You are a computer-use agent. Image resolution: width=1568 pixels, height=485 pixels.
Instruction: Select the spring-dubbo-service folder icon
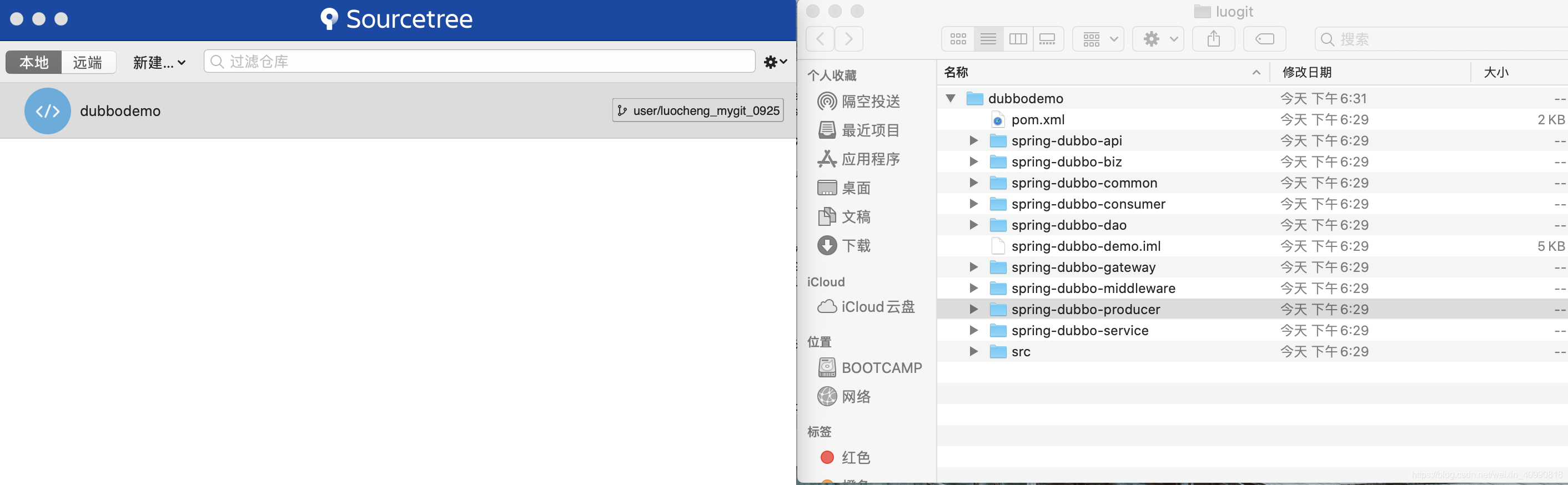[998, 330]
